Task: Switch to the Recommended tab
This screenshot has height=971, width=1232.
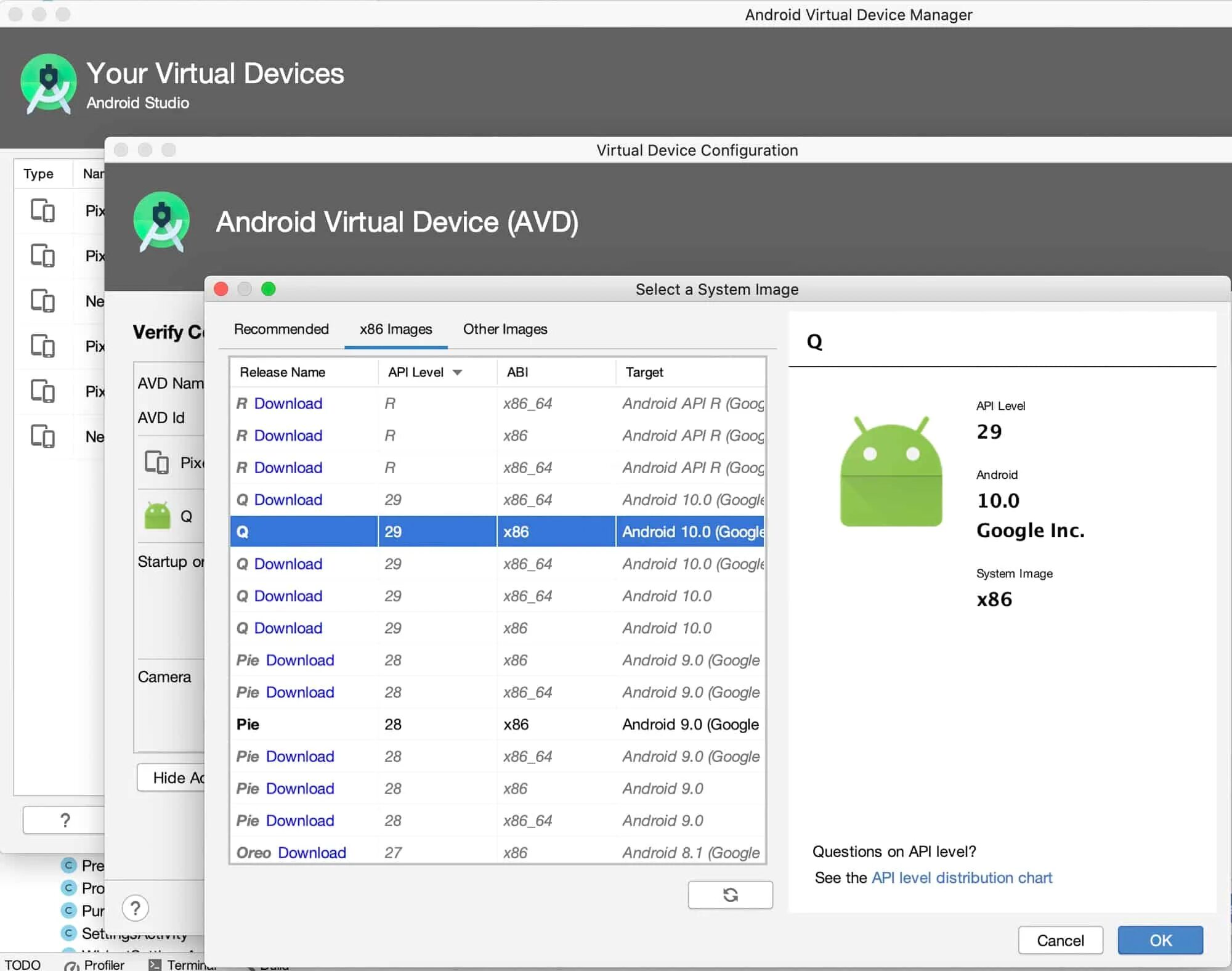Action: [x=281, y=329]
